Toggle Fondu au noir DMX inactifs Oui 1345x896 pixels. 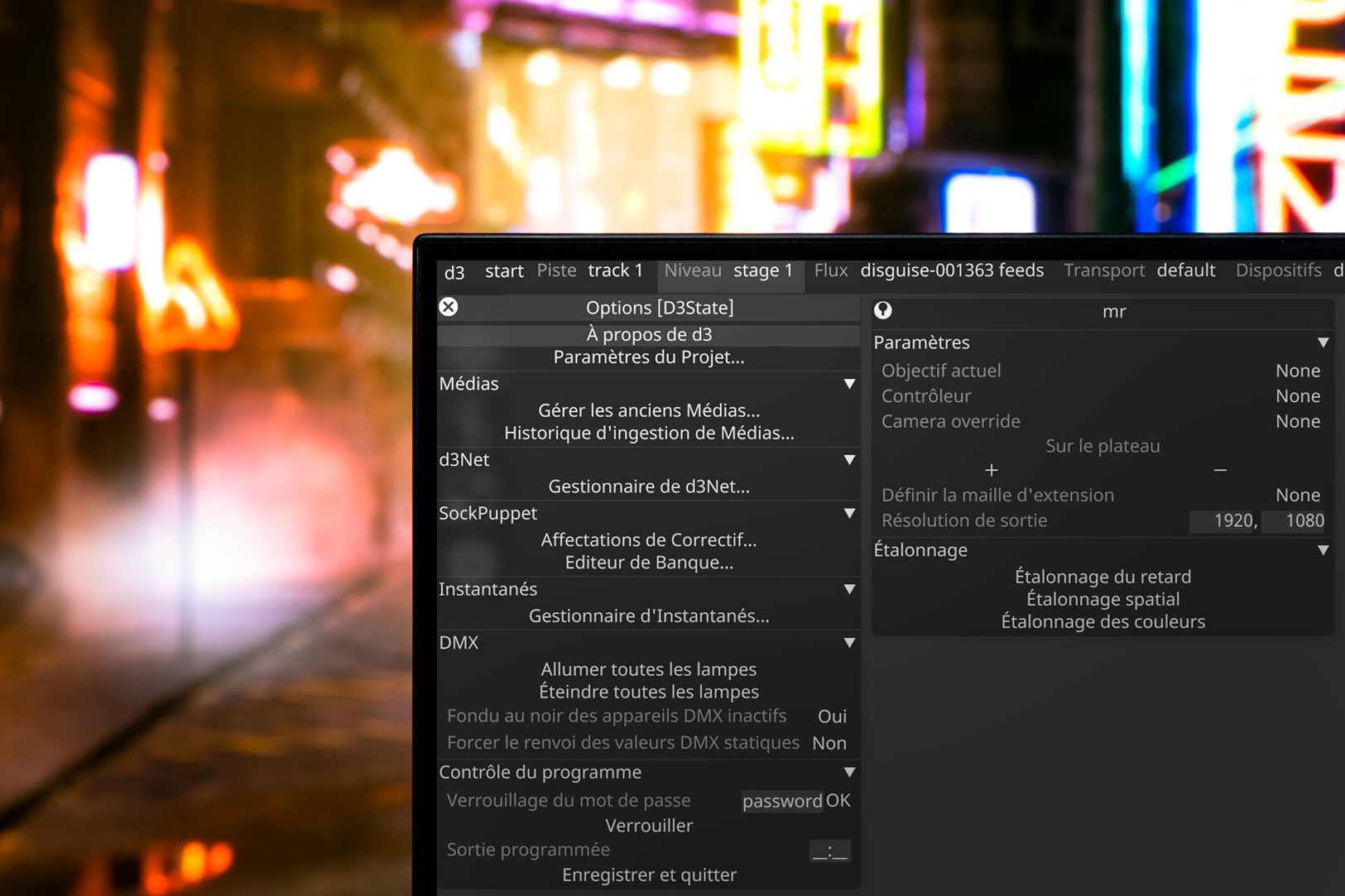tap(832, 716)
